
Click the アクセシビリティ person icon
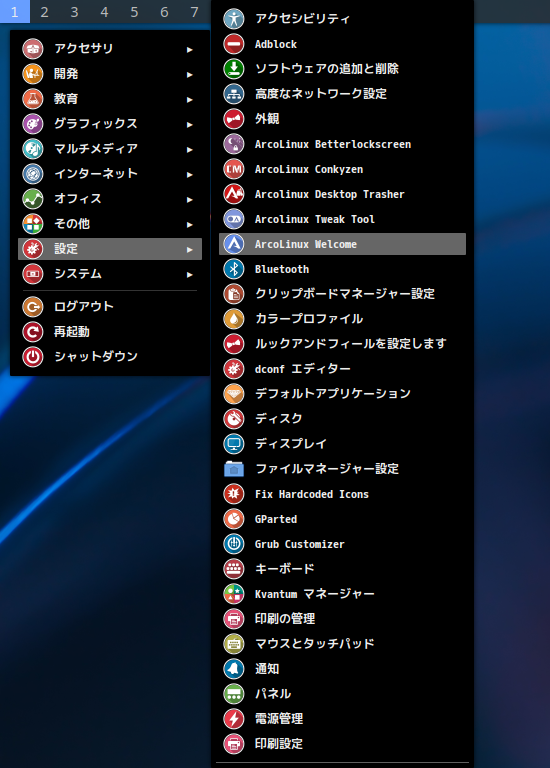234,19
